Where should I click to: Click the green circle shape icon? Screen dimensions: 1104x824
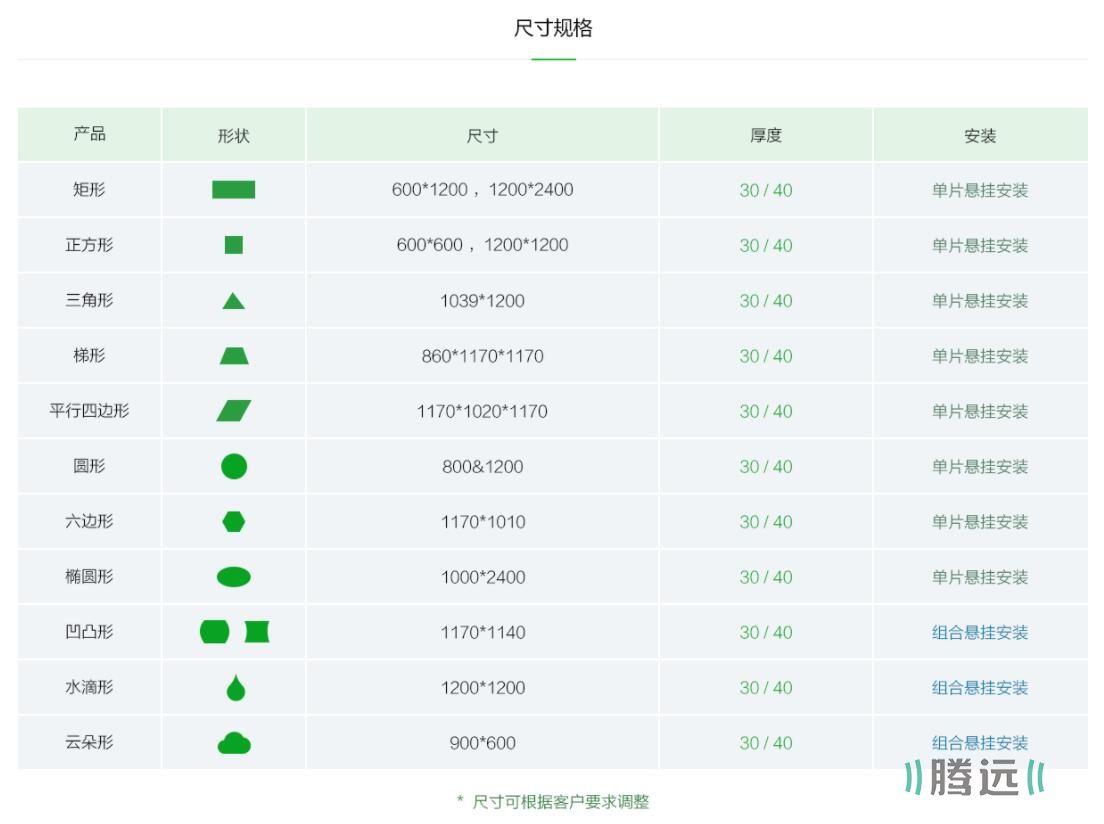pyautogui.click(x=233, y=466)
